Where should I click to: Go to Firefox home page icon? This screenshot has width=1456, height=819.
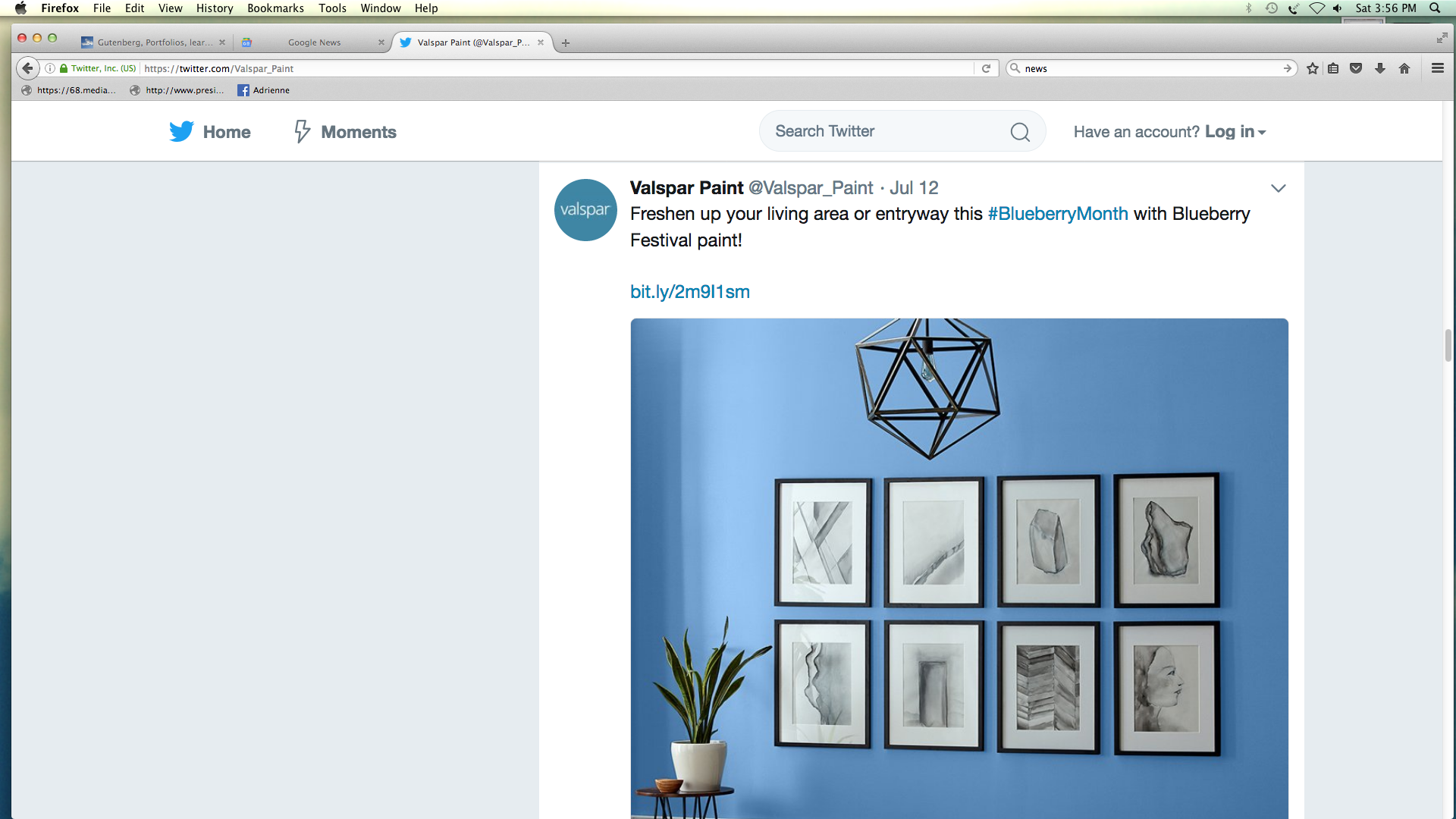tap(1404, 68)
